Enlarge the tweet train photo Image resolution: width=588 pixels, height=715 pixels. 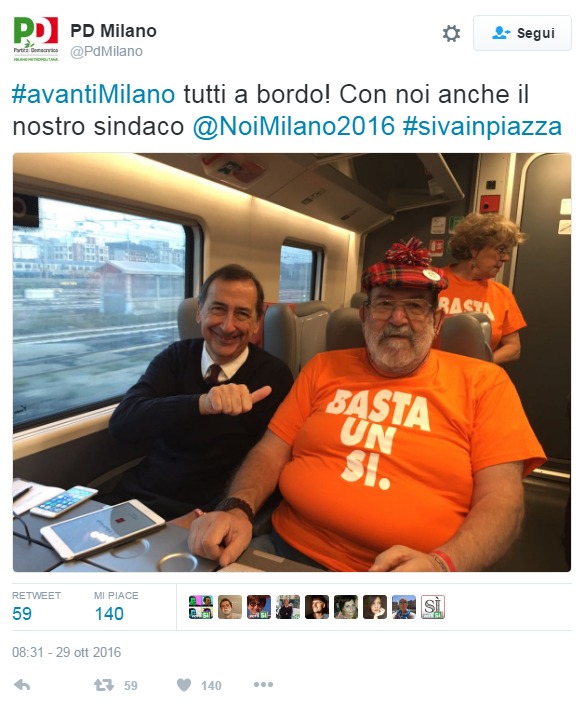[x=292, y=362]
